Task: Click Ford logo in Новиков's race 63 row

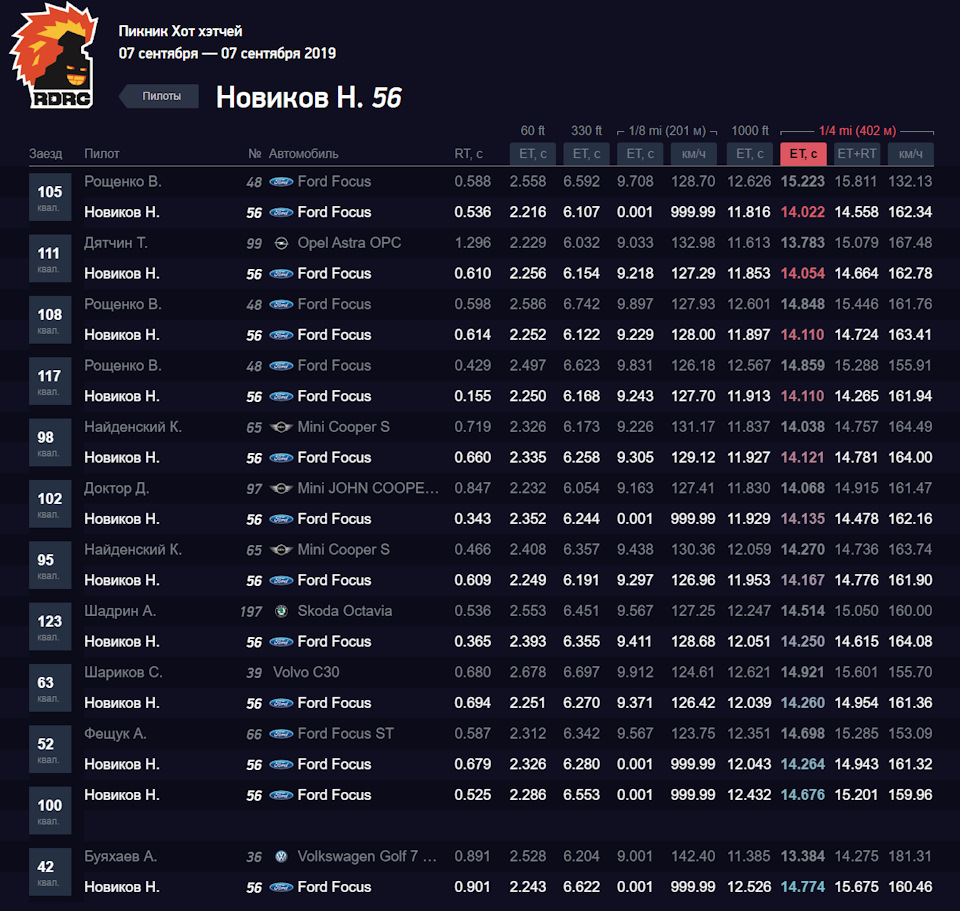Action: pos(281,703)
